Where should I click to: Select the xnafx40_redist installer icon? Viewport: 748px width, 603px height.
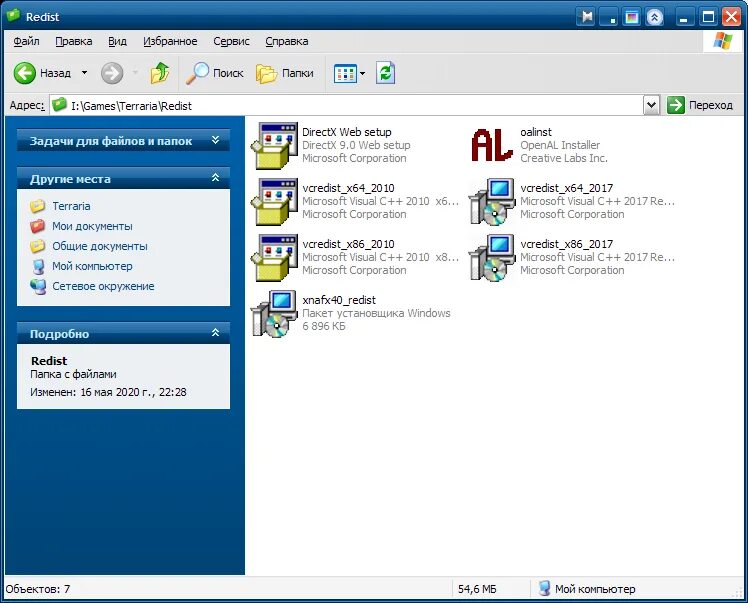click(x=274, y=313)
